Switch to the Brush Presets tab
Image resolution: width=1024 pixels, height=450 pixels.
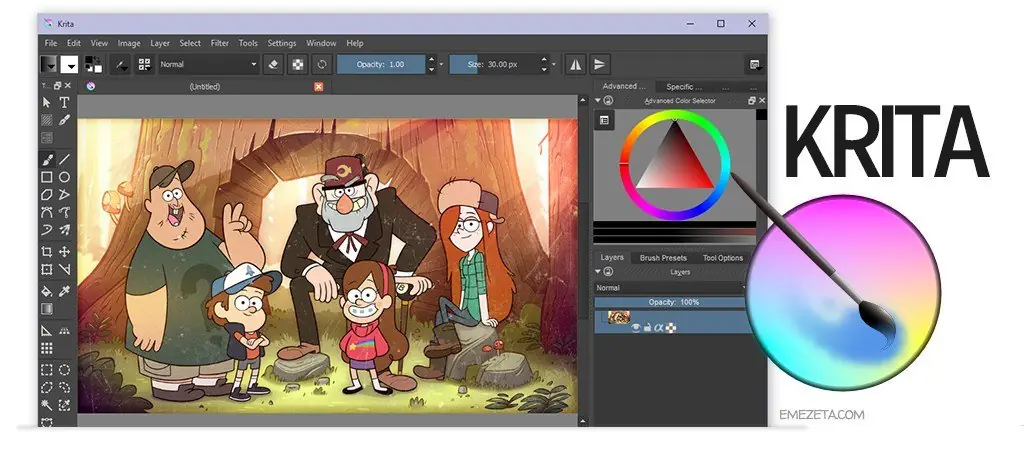(x=662, y=257)
